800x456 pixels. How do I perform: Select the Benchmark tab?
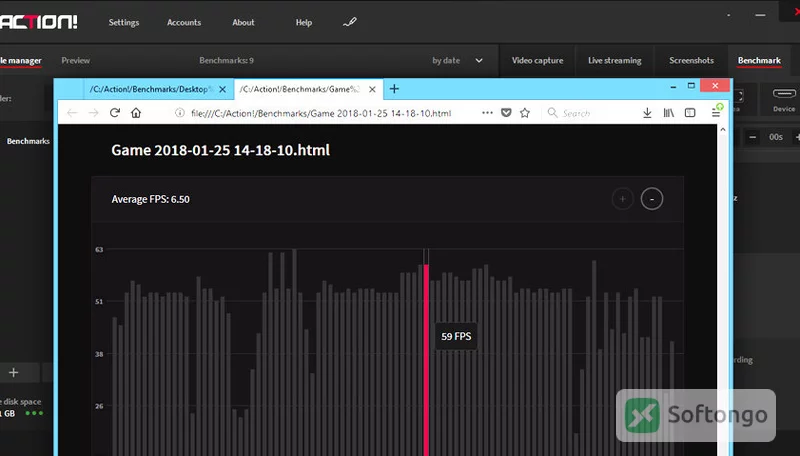[759, 60]
